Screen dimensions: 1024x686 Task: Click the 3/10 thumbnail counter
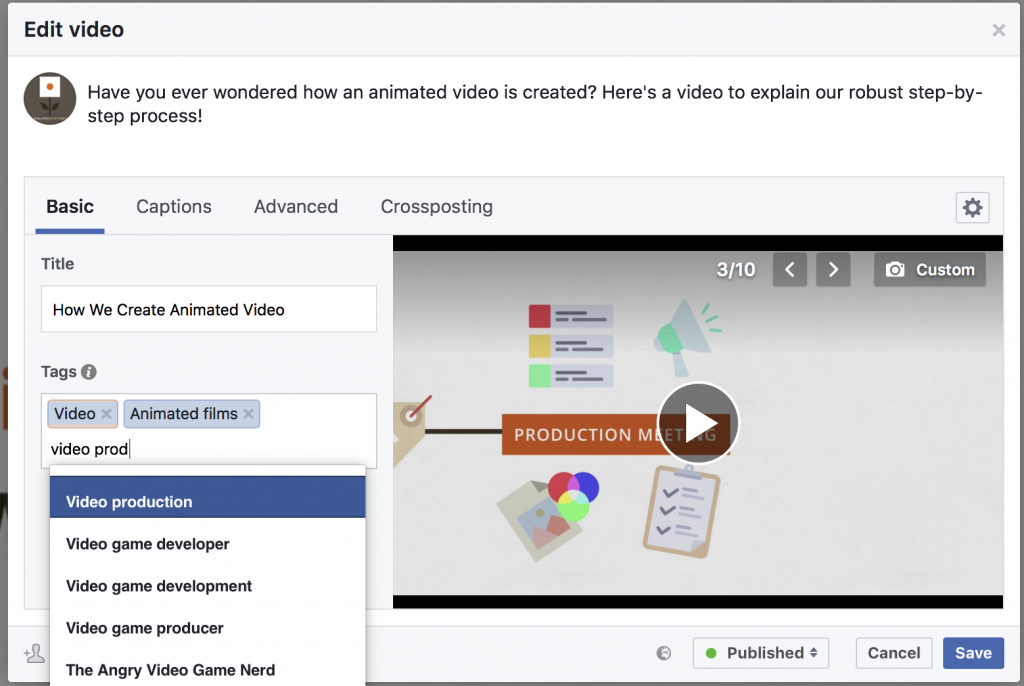pos(736,270)
